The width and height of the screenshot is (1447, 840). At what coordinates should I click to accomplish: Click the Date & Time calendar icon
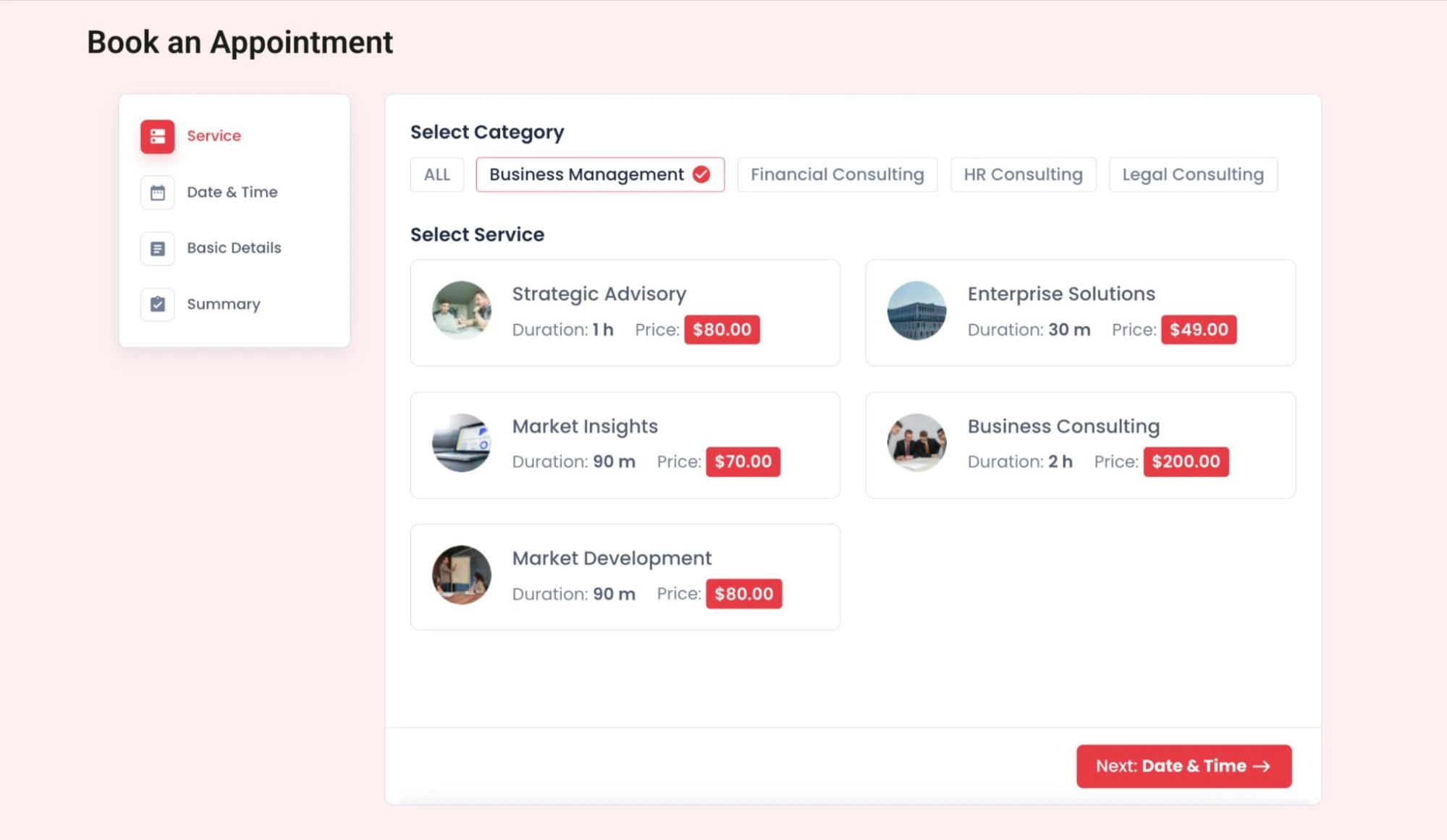[x=157, y=192]
